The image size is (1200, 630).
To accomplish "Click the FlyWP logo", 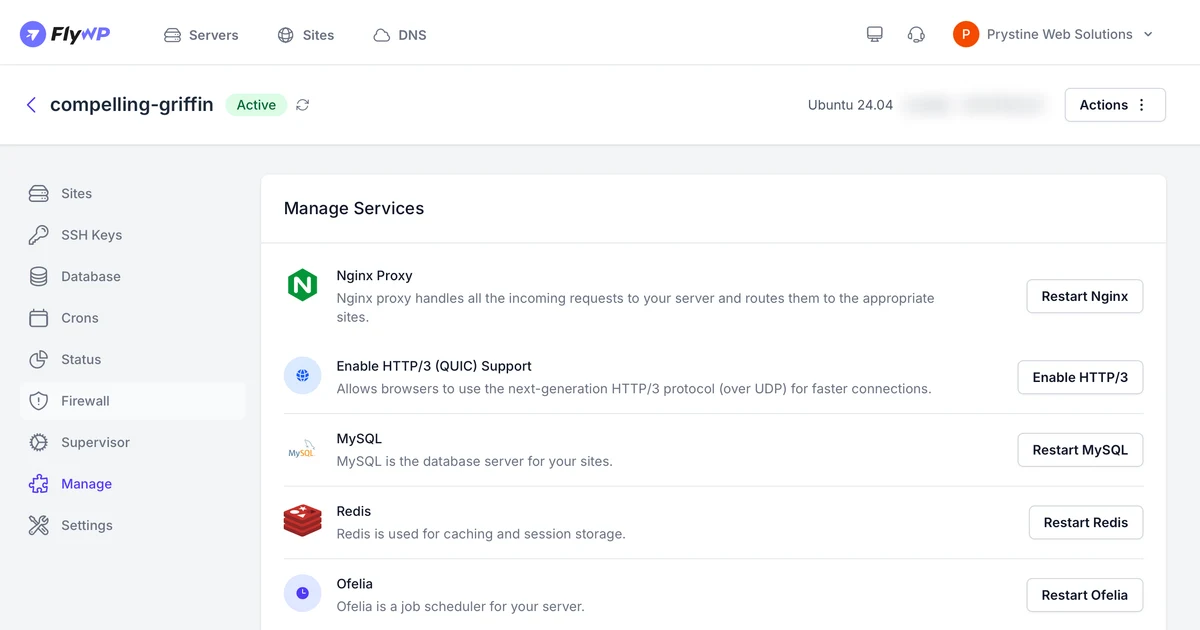I will coord(65,34).
